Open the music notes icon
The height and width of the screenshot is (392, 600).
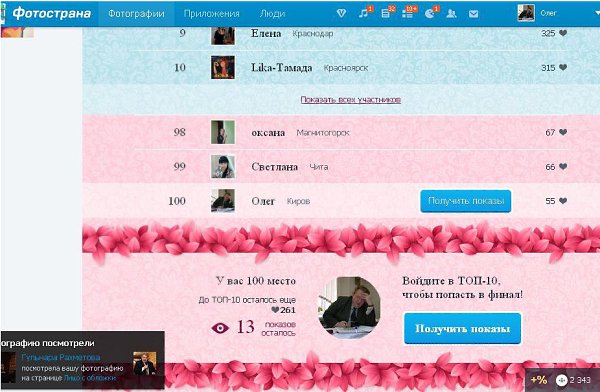pyautogui.click(x=364, y=13)
